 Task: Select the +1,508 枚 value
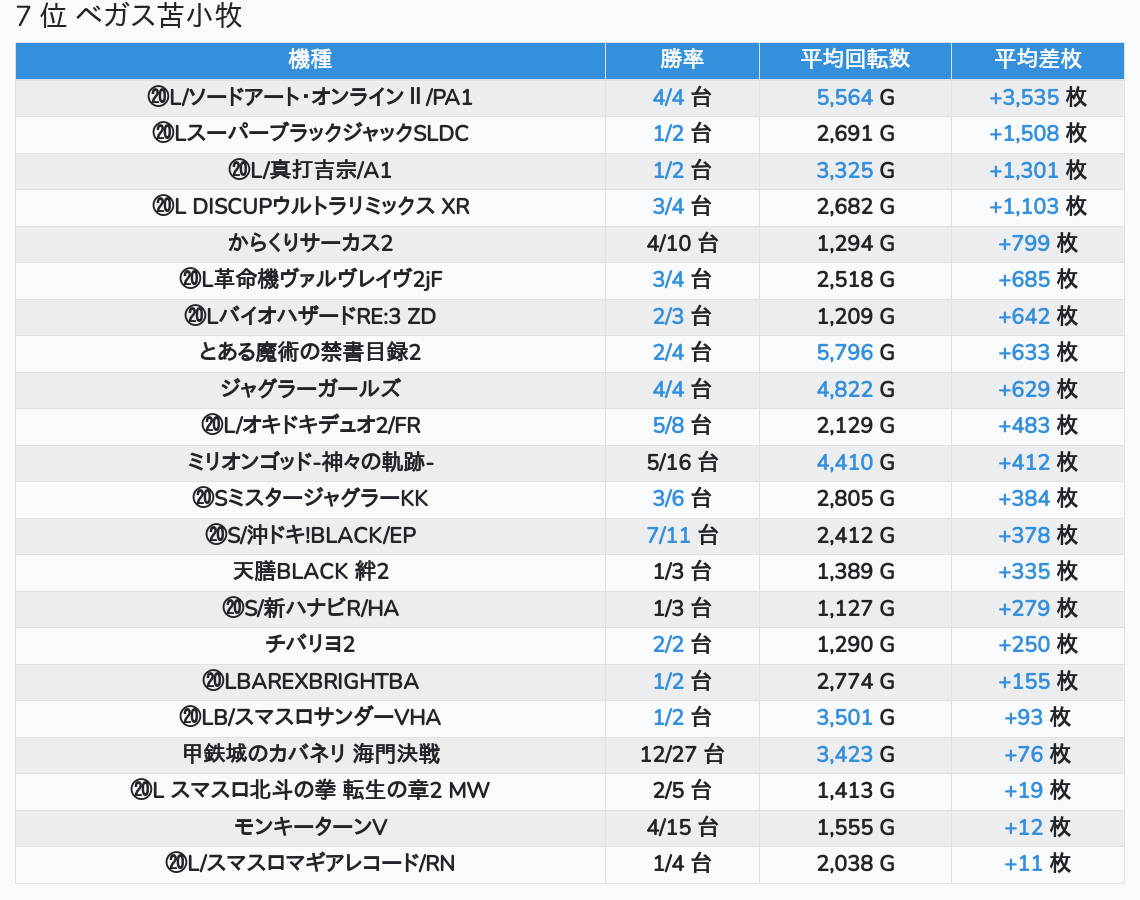tap(1037, 134)
